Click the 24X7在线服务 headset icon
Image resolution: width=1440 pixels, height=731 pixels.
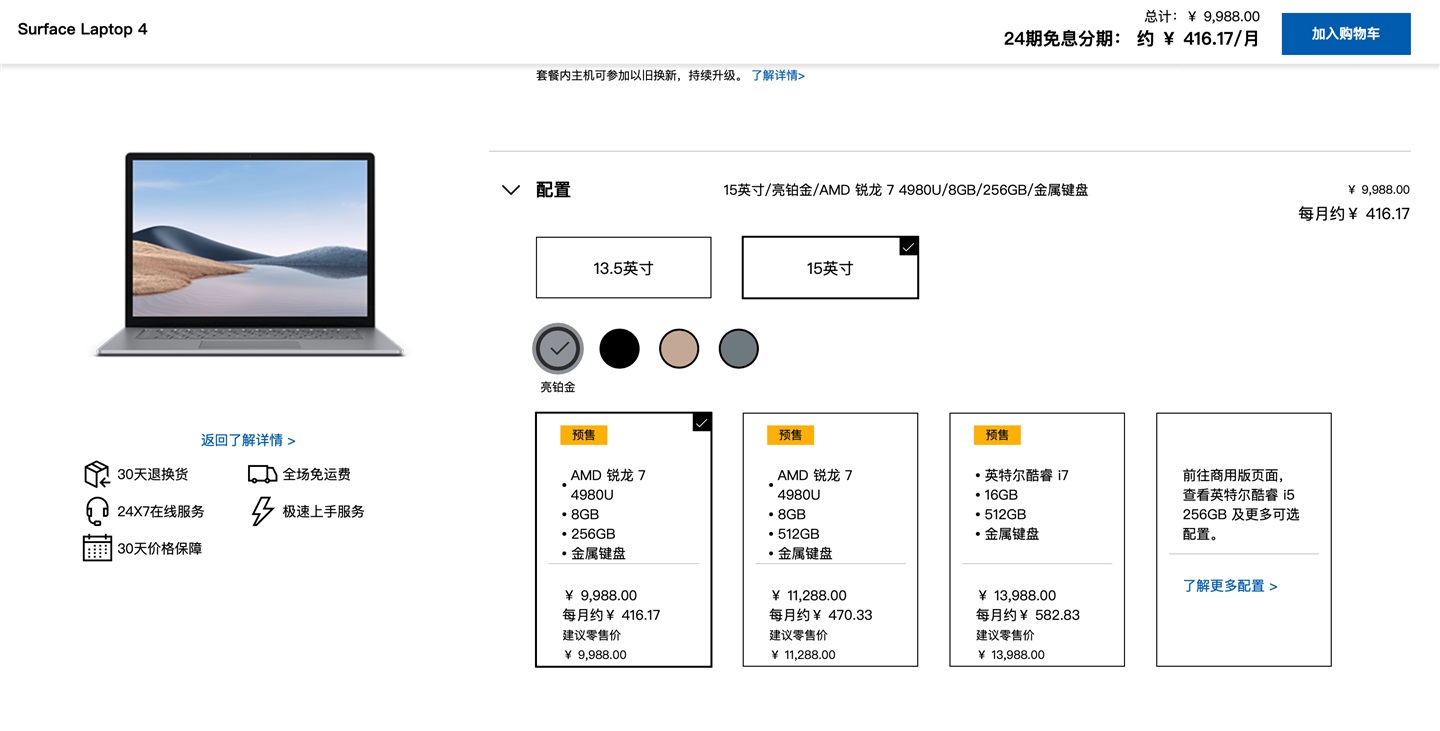[95, 511]
